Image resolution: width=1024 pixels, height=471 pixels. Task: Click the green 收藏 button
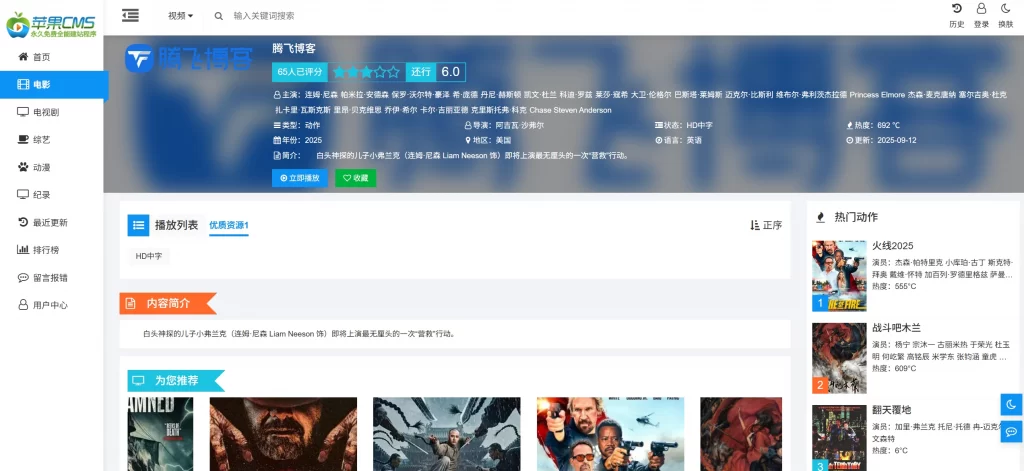(355, 178)
